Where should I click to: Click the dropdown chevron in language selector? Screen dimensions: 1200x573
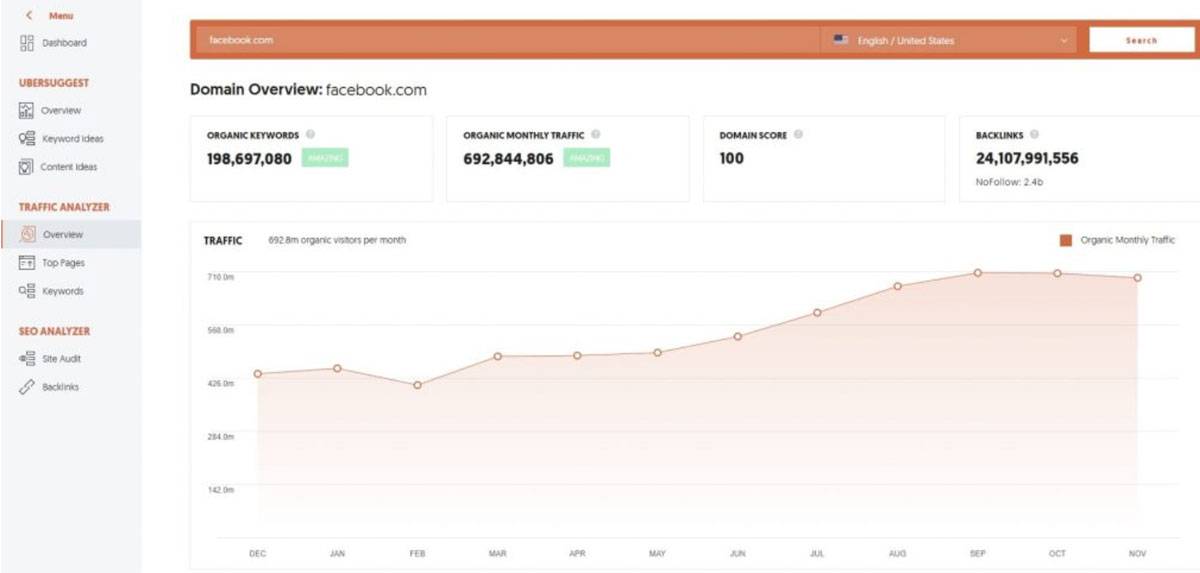click(1063, 41)
